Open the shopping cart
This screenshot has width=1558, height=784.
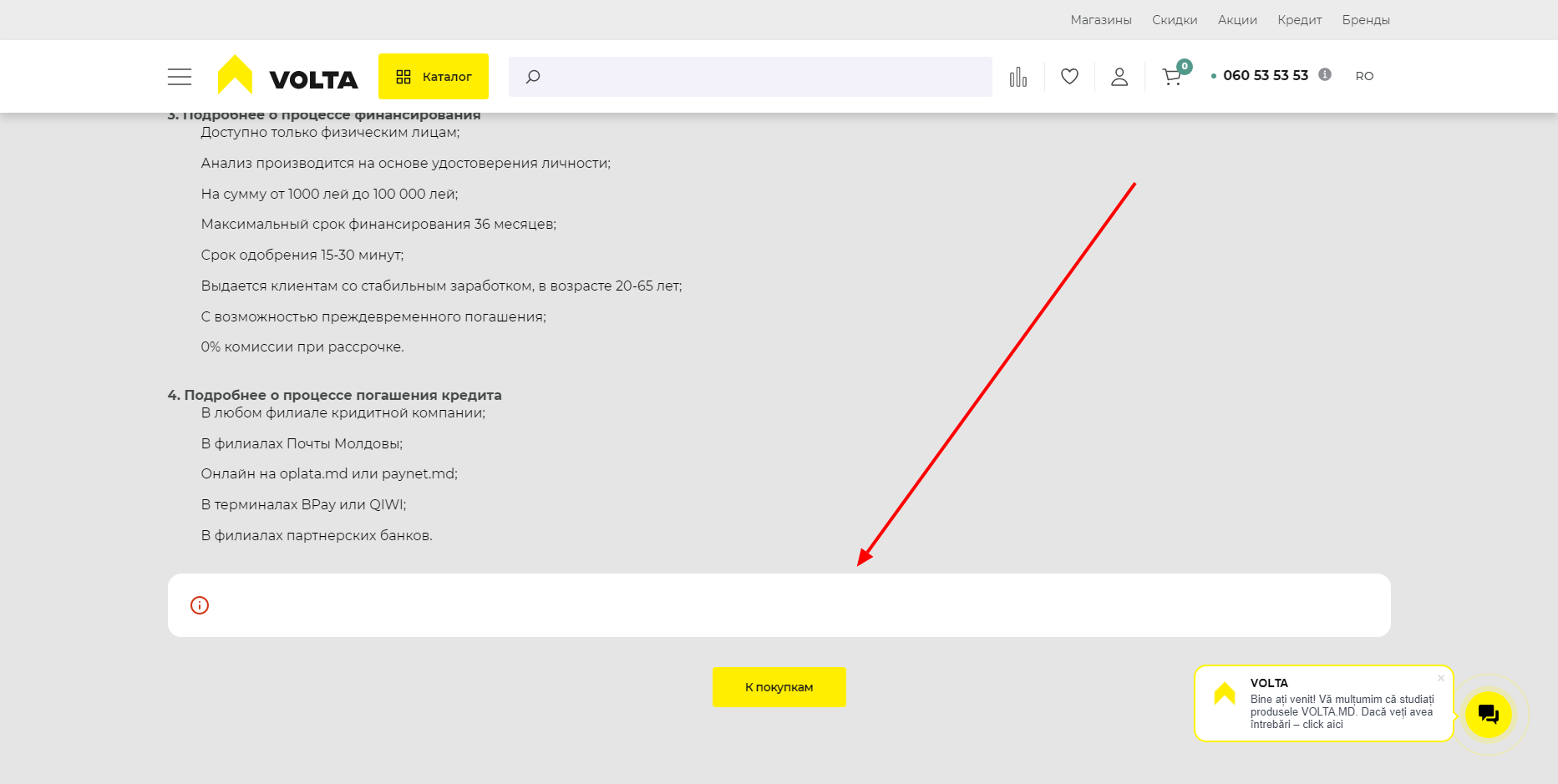pyautogui.click(x=1172, y=77)
